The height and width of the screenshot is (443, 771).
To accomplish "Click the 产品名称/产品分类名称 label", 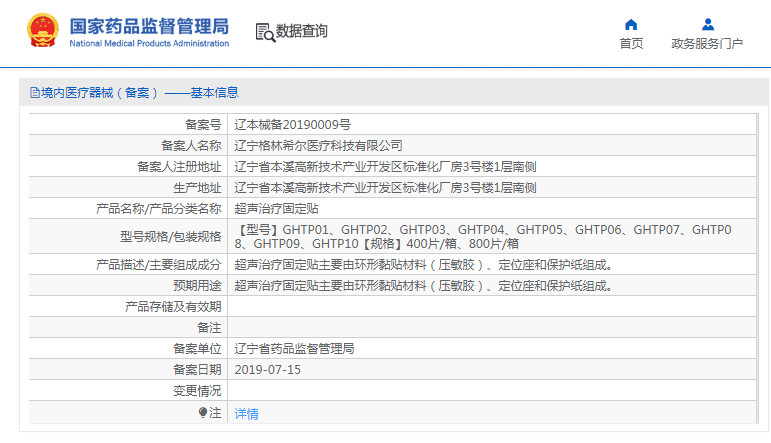I will [x=158, y=208].
